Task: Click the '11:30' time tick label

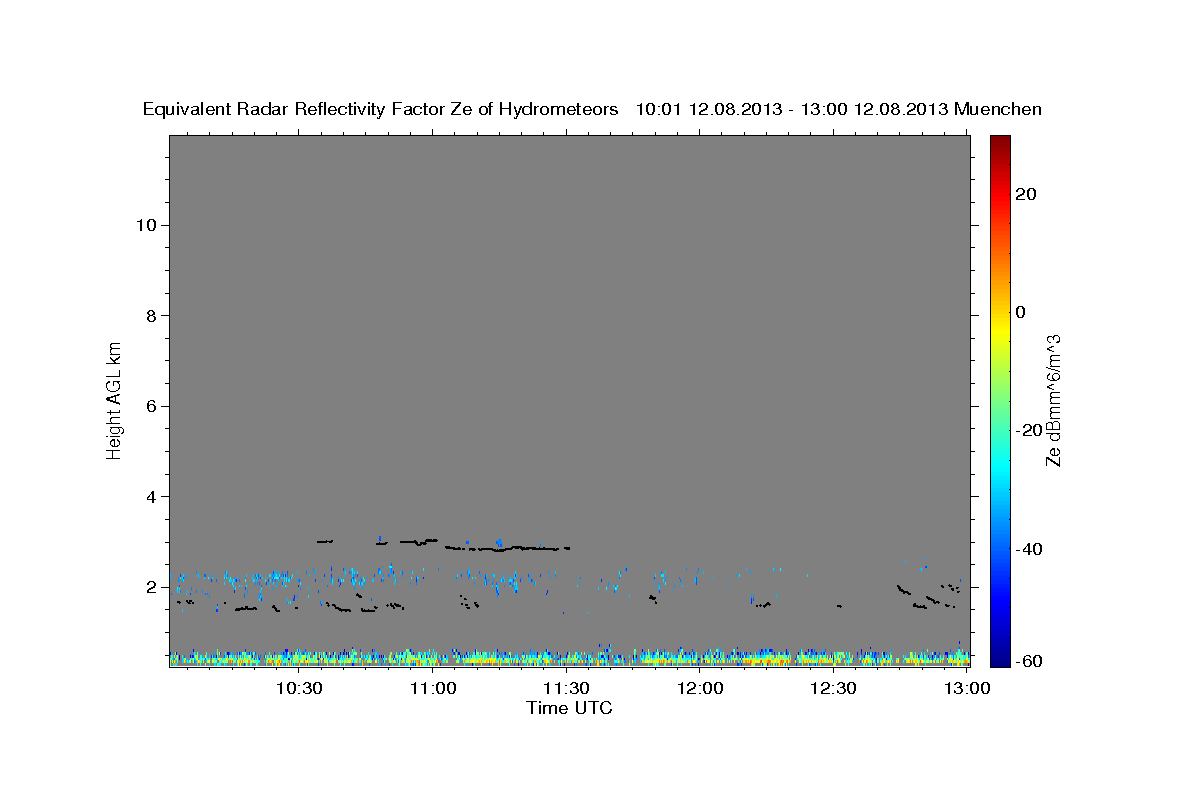Action: pos(566,688)
